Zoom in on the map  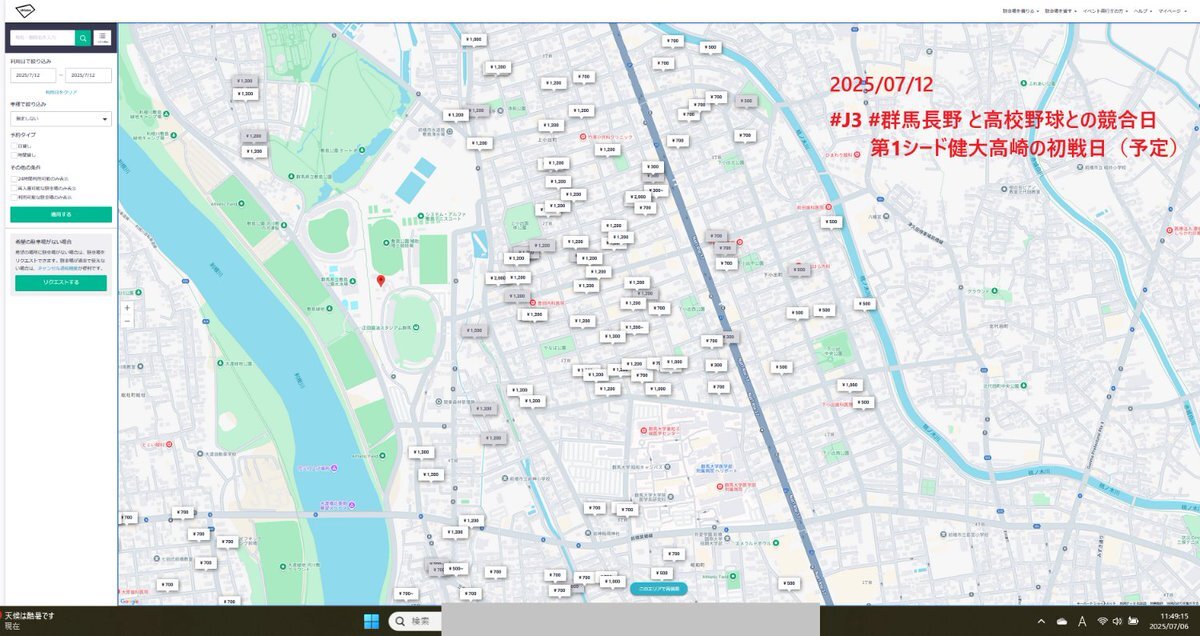pyautogui.click(x=127, y=307)
